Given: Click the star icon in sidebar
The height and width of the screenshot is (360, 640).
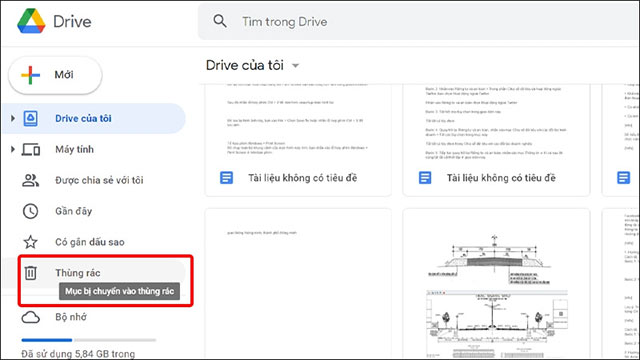Looking at the screenshot, I should click(31, 242).
